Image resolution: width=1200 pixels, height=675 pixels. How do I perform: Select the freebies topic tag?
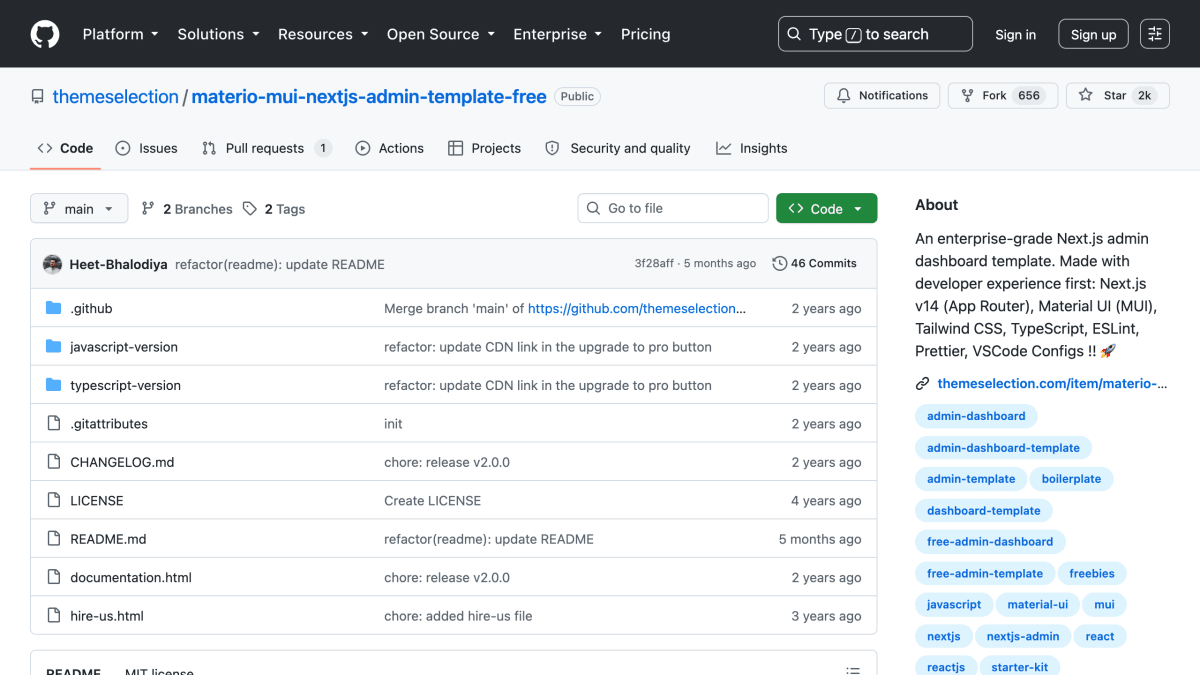pos(1092,574)
